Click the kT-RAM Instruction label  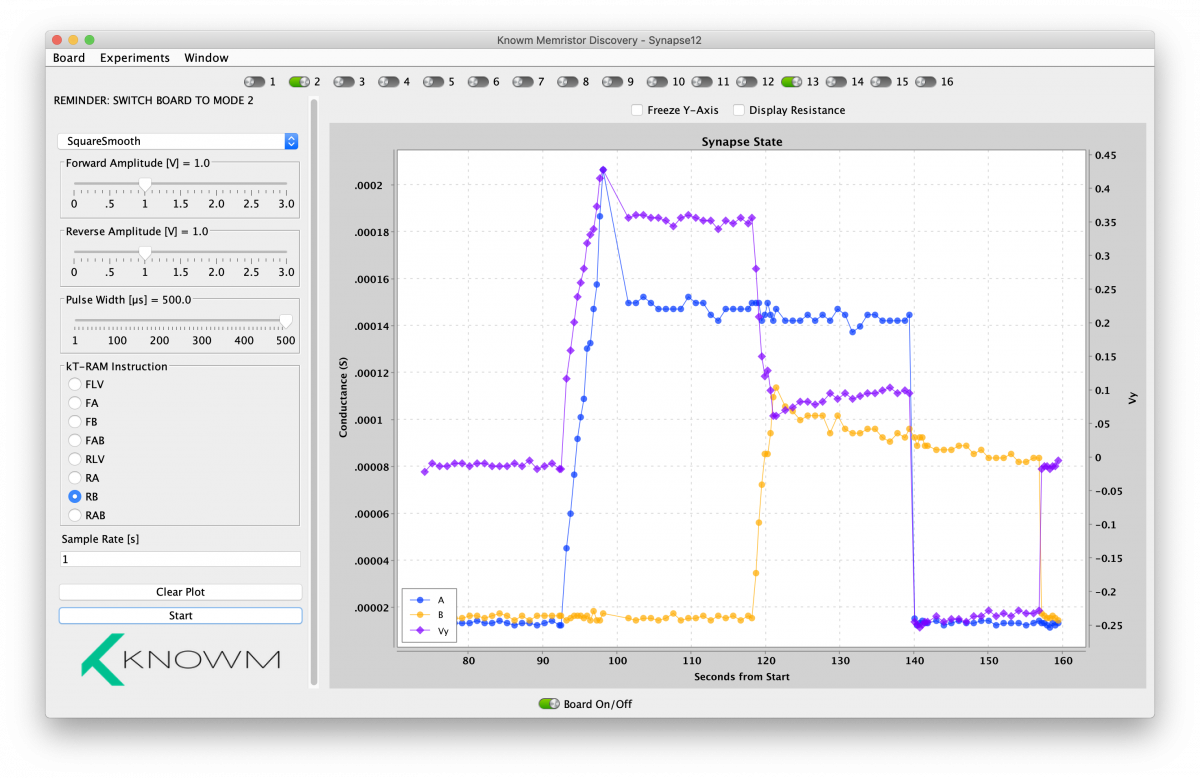(117, 367)
